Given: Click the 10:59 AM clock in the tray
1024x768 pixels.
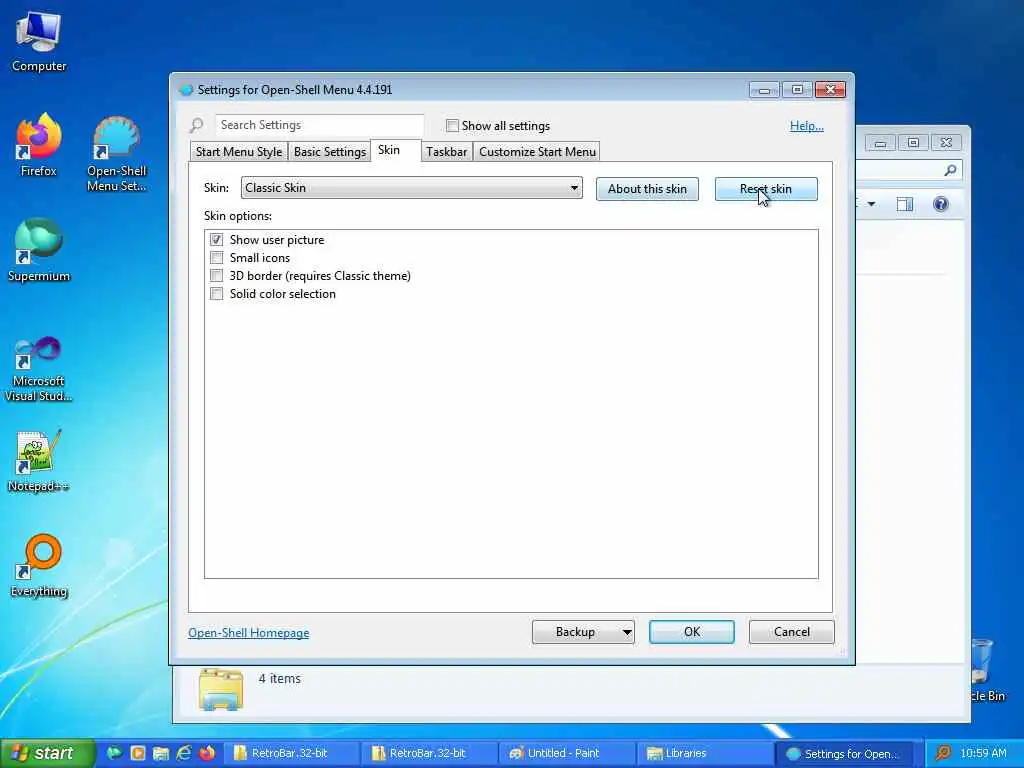Looking at the screenshot, I should click(x=983, y=753).
